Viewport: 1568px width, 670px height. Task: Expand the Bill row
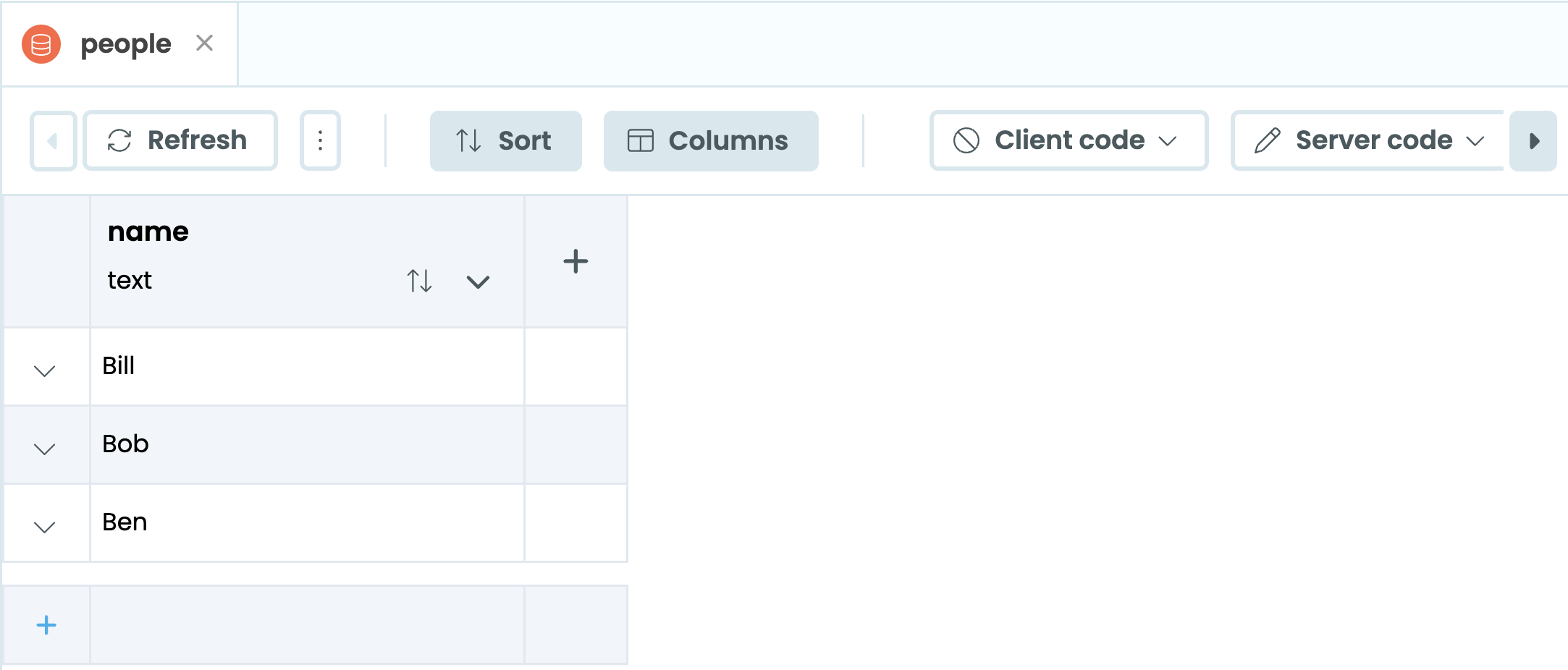click(45, 370)
